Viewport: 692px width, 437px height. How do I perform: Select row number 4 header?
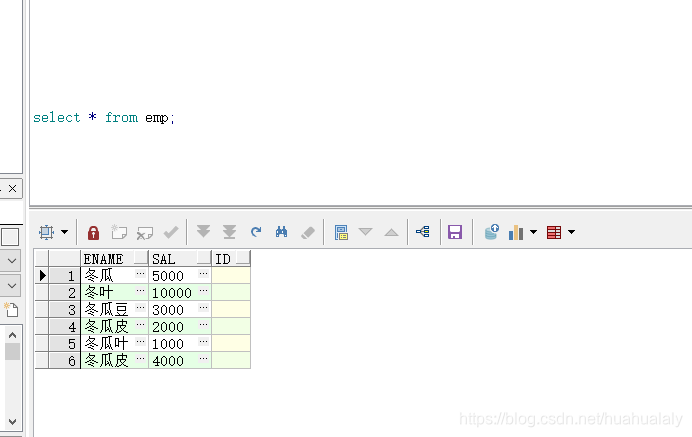tap(64, 326)
